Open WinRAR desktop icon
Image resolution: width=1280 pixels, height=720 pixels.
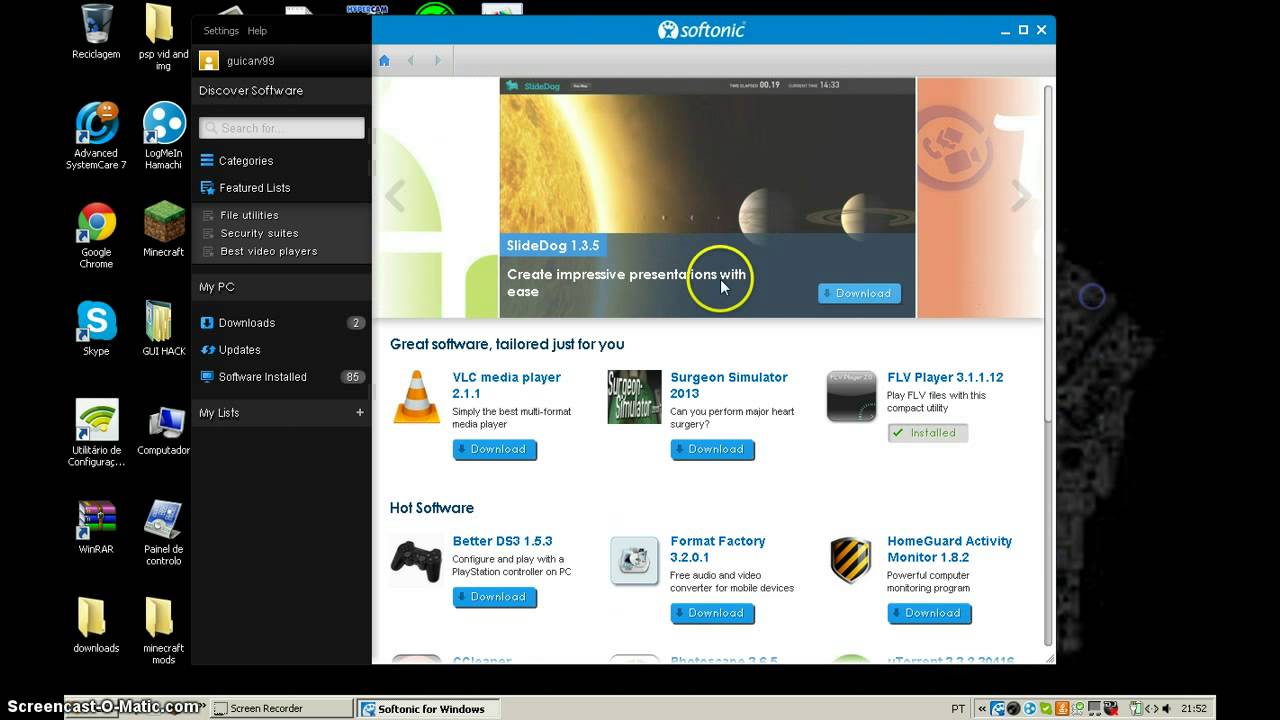pos(96,527)
